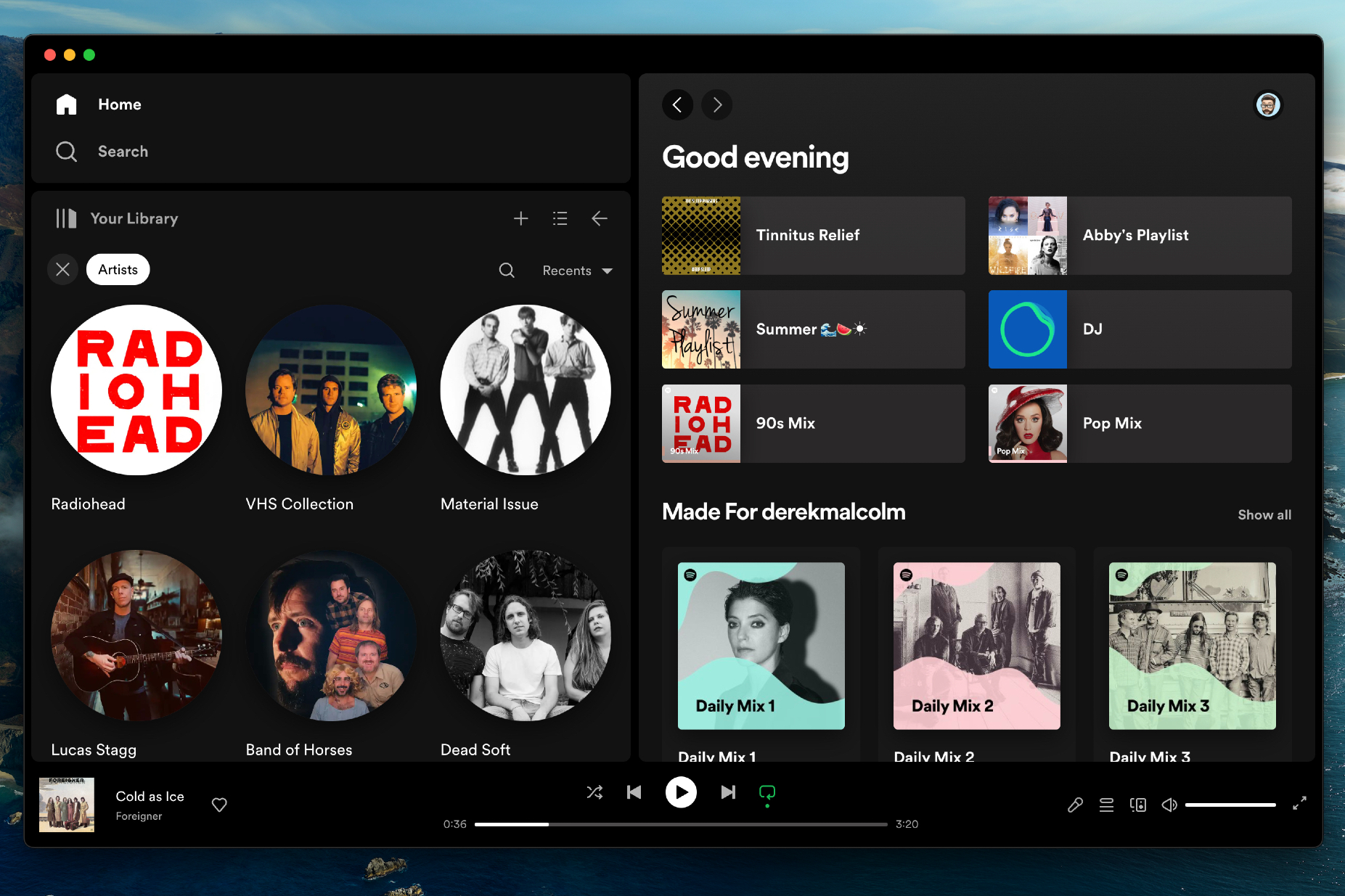Viewport: 1345px width, 896px height.
Task: Go to the previous track
Action: [634, 792]
